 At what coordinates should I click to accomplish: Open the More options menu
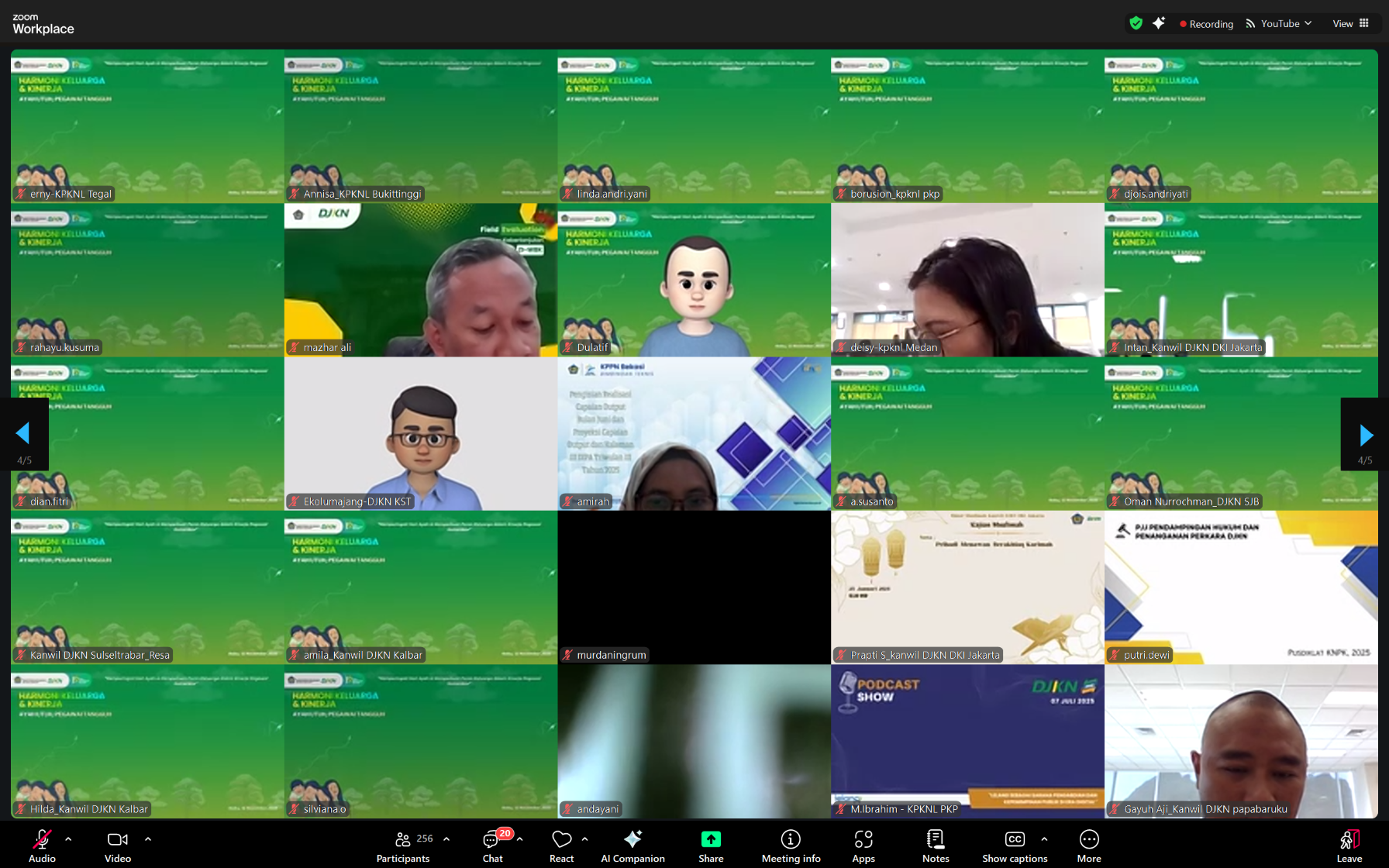pyautogui.click(x=1089, y=845)
